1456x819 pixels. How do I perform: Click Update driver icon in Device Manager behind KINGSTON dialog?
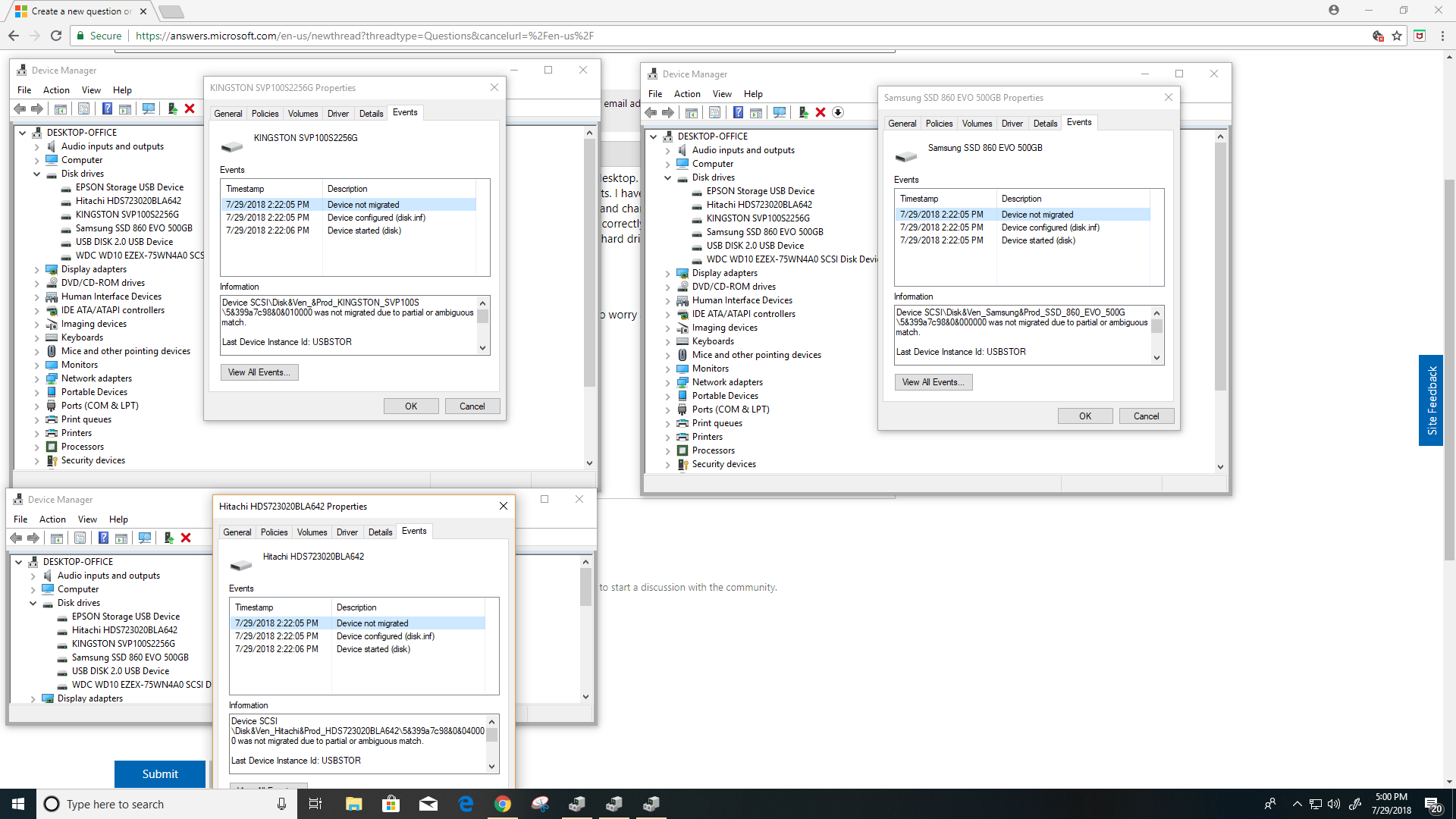tap(173, 109)
